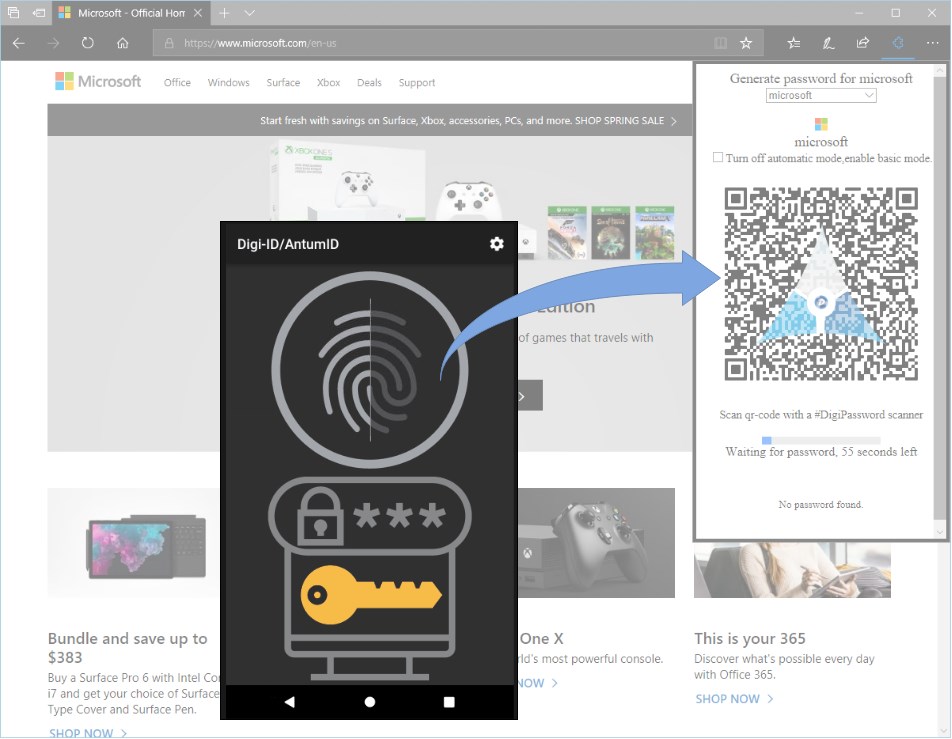Click the Shop Spring Sale banner link
Viewport: 952px width, 739px height.
625,121
